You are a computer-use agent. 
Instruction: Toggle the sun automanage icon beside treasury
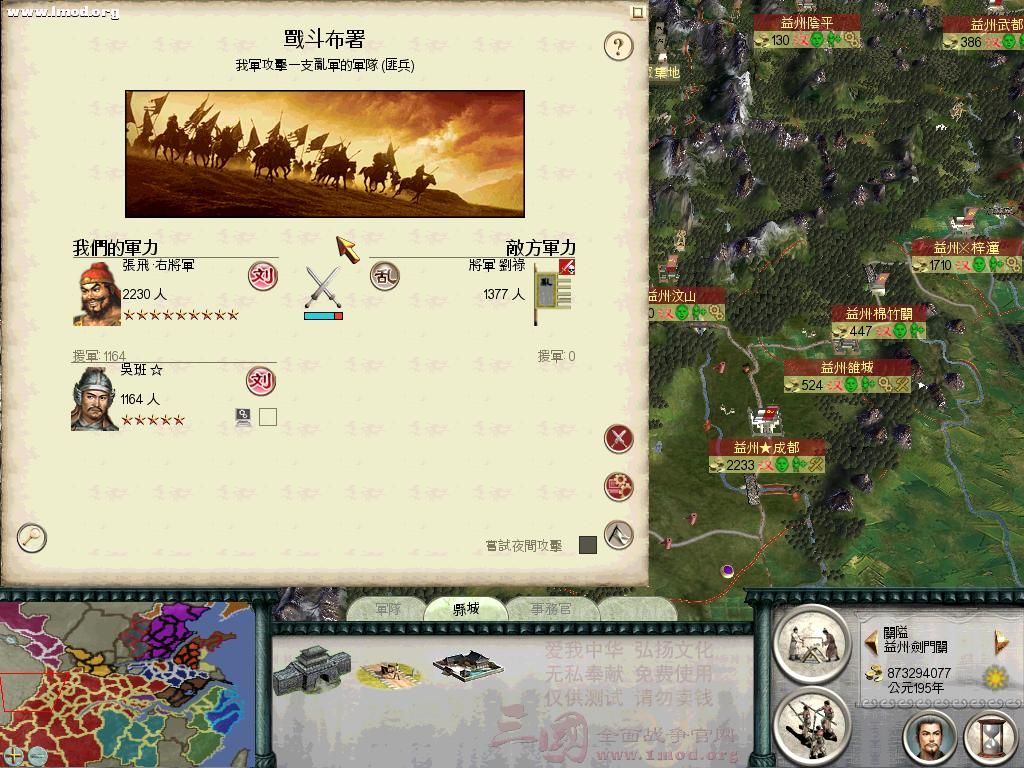click(x=995, y=677)
